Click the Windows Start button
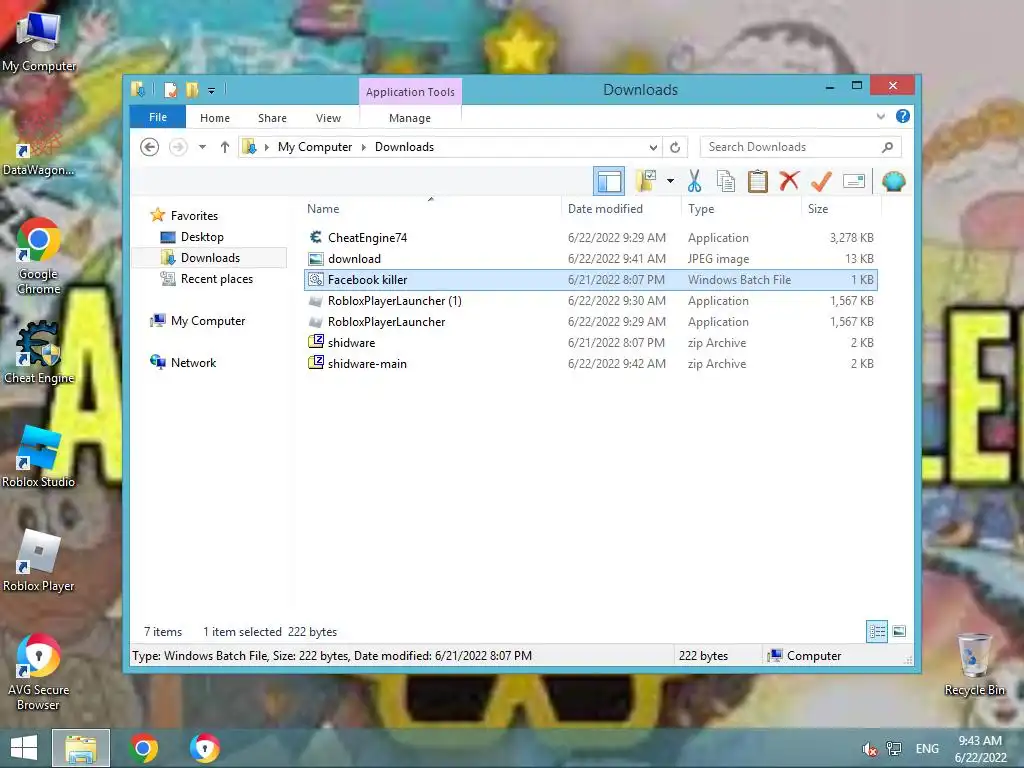This screenshot has width=1024, height=768. 24,748
